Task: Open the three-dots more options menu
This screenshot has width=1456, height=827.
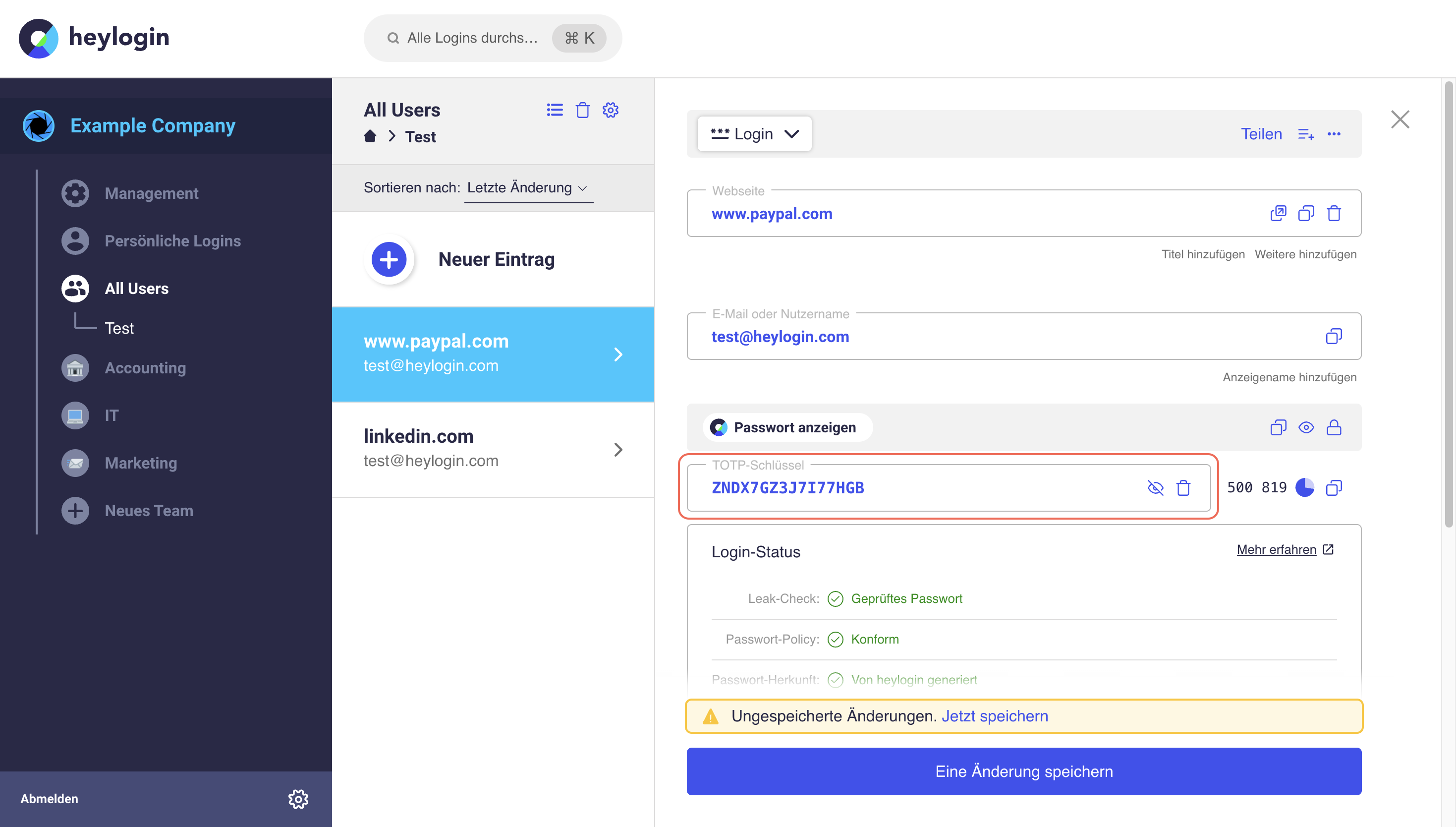Action: [x=1334, y=134]
